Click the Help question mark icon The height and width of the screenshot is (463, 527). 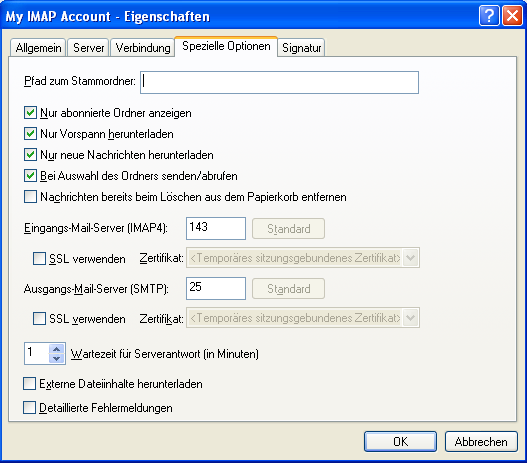point(489,16)
